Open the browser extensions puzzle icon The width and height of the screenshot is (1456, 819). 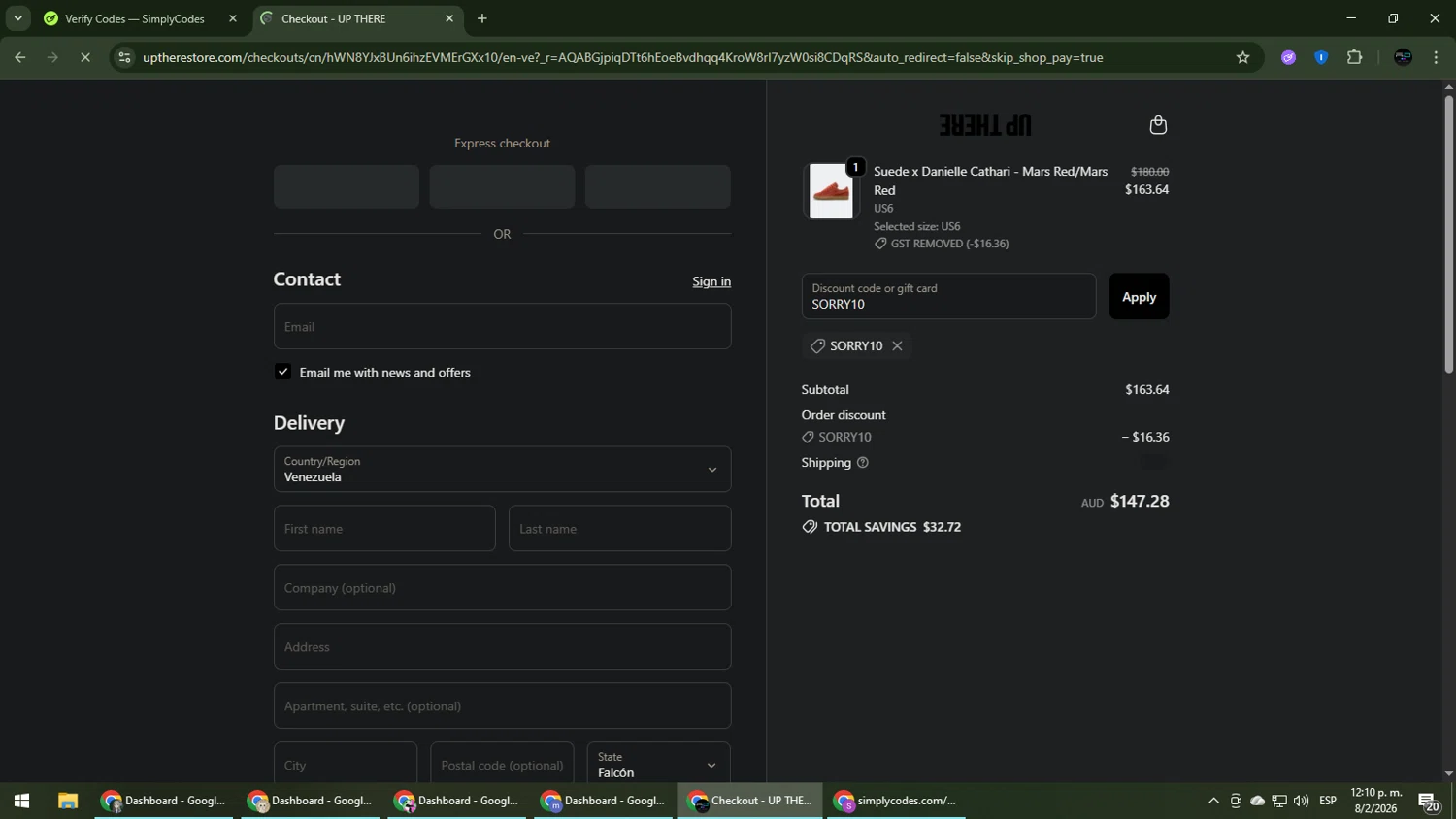pyautogui.click(x=1354, y=57)
